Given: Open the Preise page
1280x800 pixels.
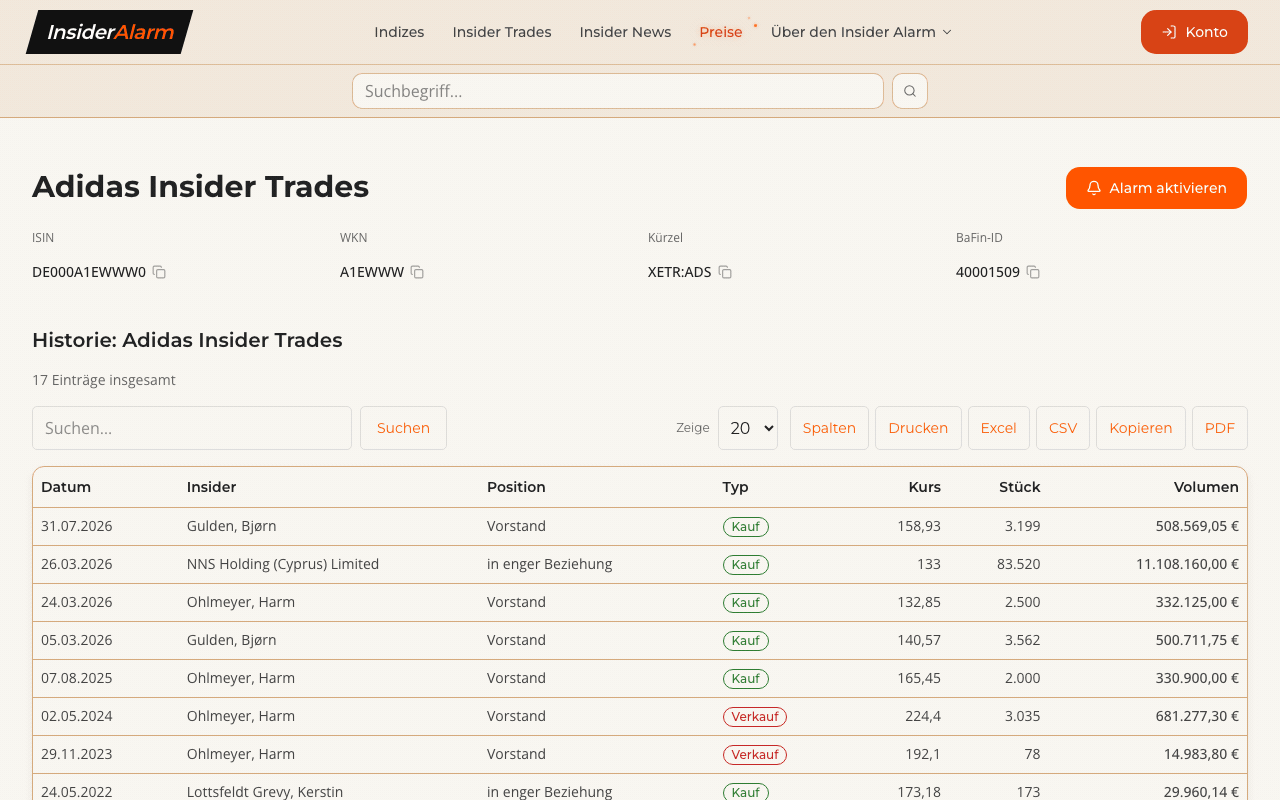Looking at the screenshot, I should [x=721, y=32].
